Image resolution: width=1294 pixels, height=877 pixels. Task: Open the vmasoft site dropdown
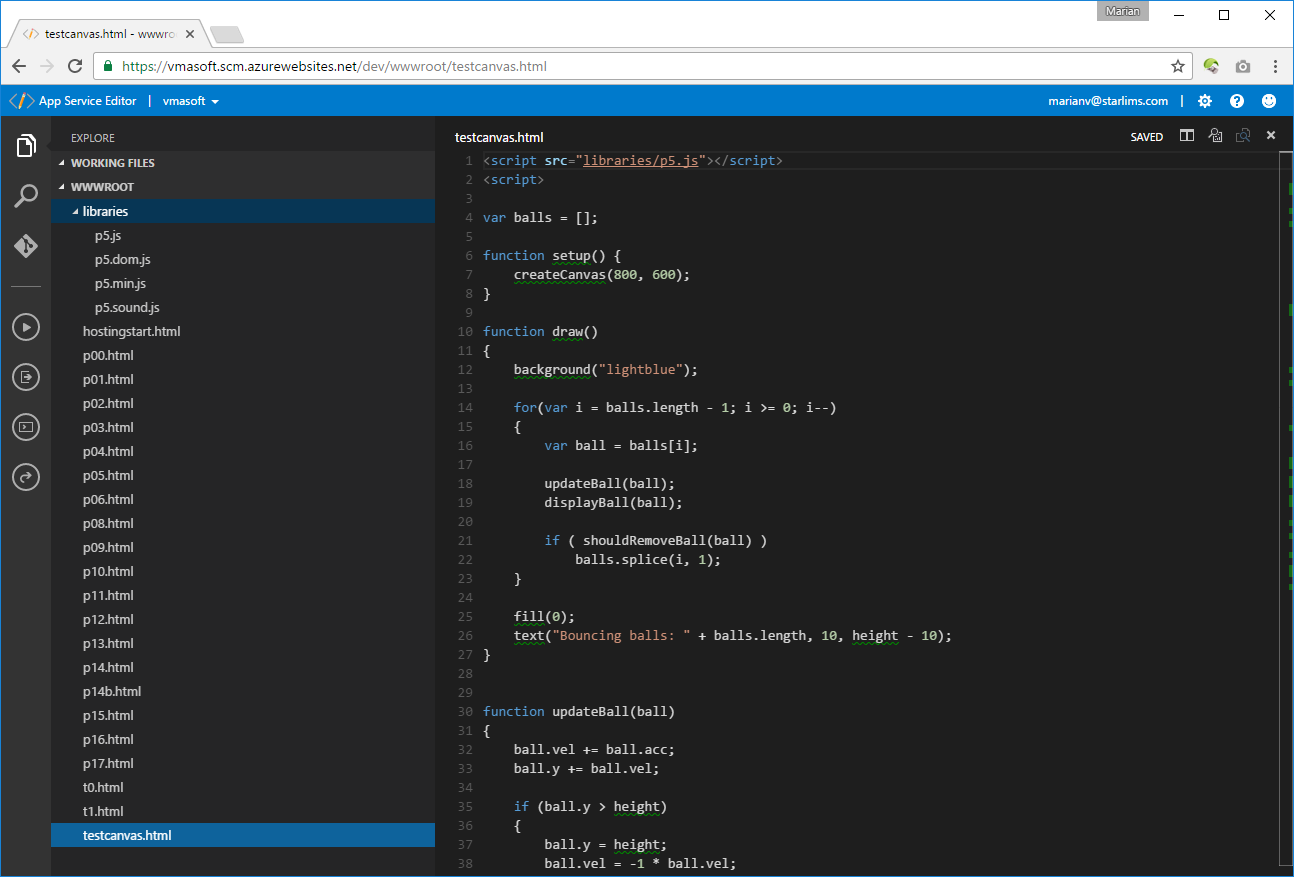click(x=191, y=101)
